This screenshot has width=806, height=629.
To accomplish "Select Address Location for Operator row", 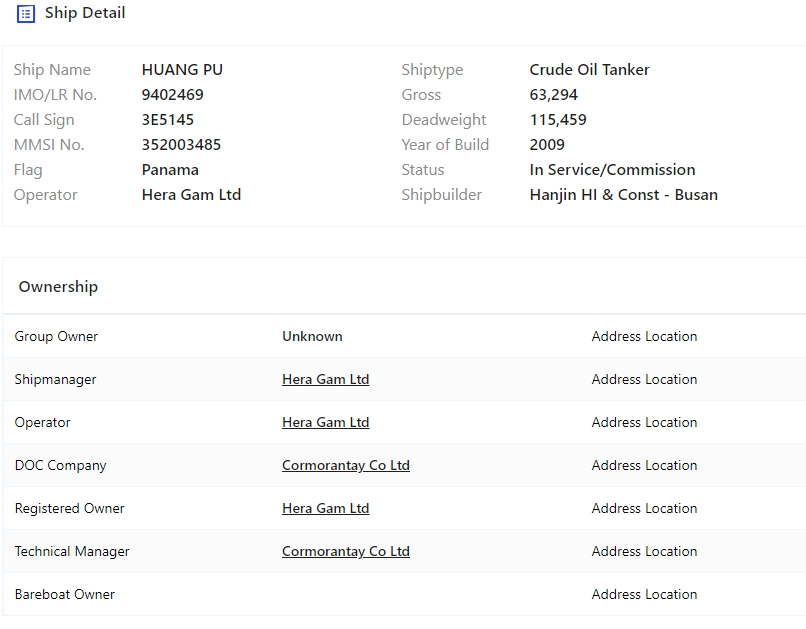I will coord(644,422).
